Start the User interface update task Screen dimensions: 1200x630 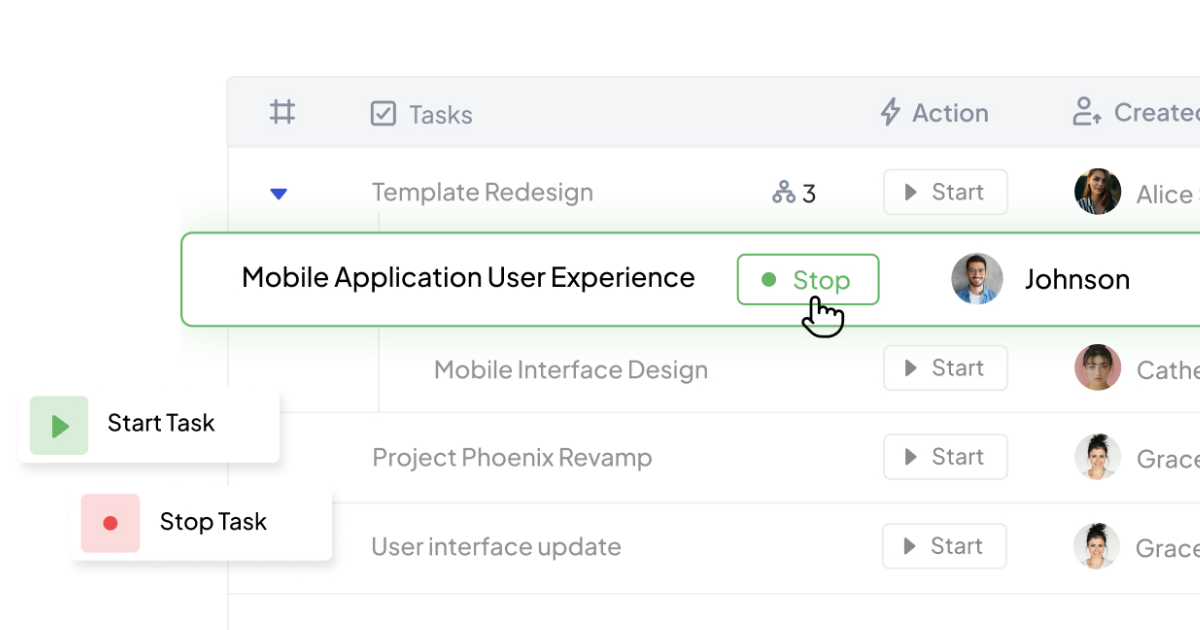coord(944,546)
